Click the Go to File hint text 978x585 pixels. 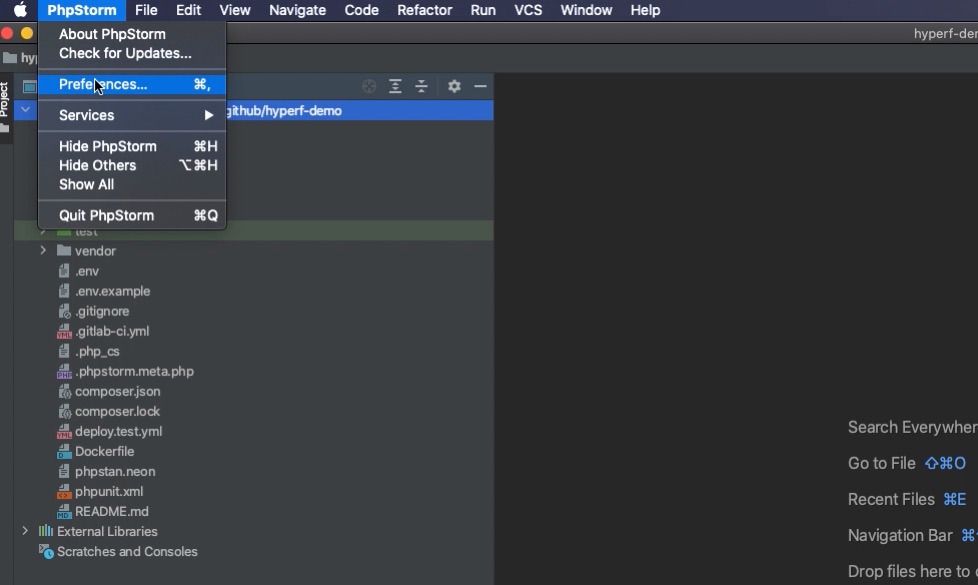(881, 463)
